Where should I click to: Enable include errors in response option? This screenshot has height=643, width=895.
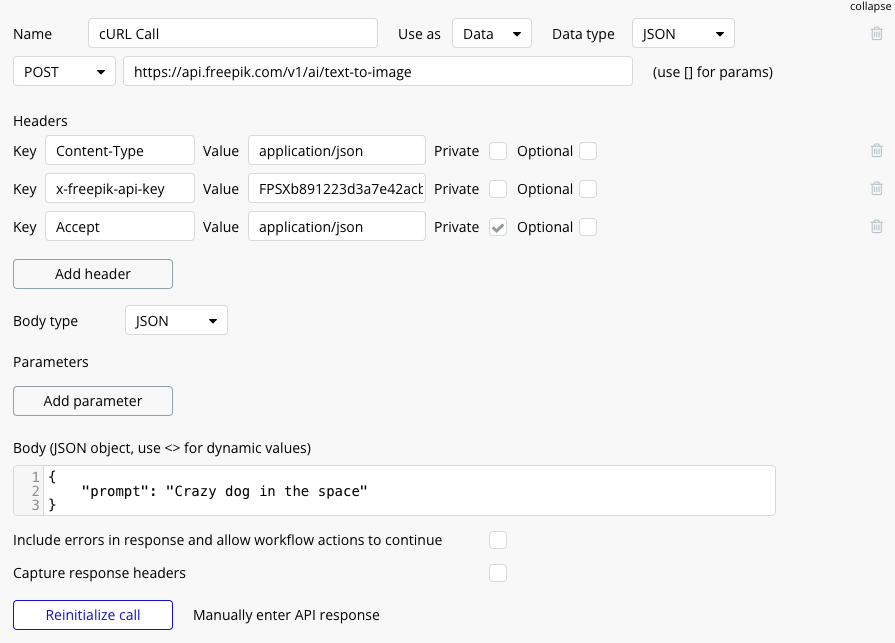pyautogui.click(x=497, y=539)
